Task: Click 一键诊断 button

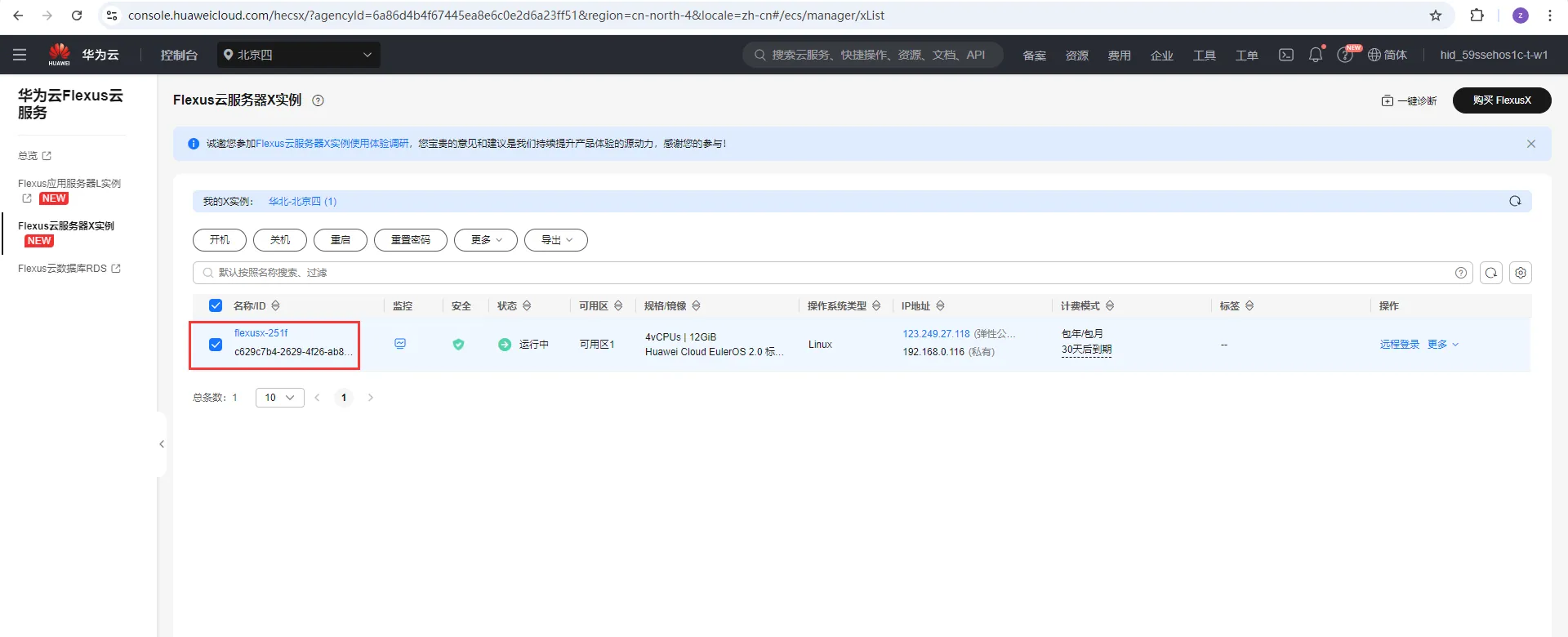Action: [1409, 100]
